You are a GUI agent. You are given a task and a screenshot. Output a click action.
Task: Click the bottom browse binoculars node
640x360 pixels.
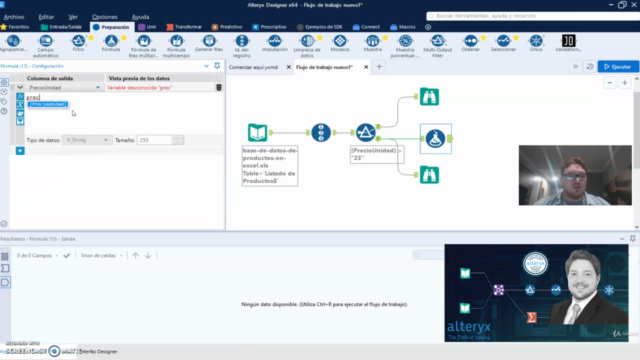pyautogui.click(x=429, y=175)
